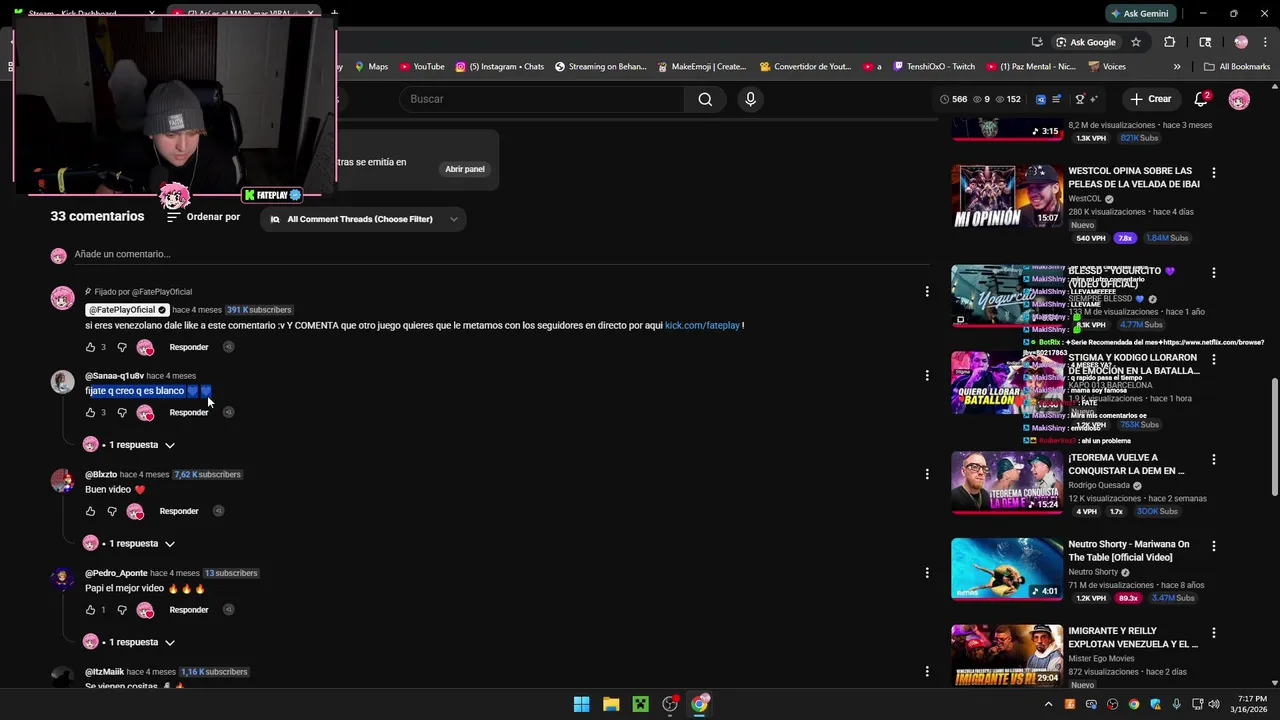The height and width of the screenshot is (720, 1280).
Task: Open Chrome profile avatar in toolbar
Action: coord(1241,42)
